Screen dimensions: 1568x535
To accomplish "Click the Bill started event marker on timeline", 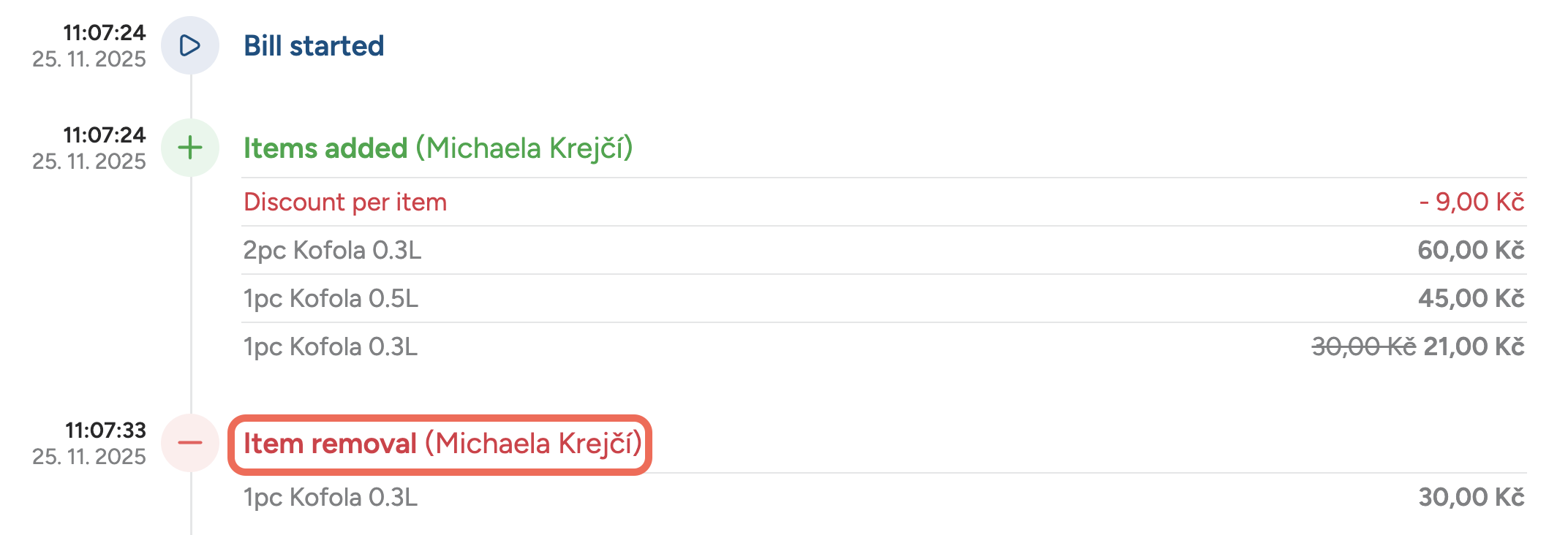I will pyautogui.click(x=191, y=45).
